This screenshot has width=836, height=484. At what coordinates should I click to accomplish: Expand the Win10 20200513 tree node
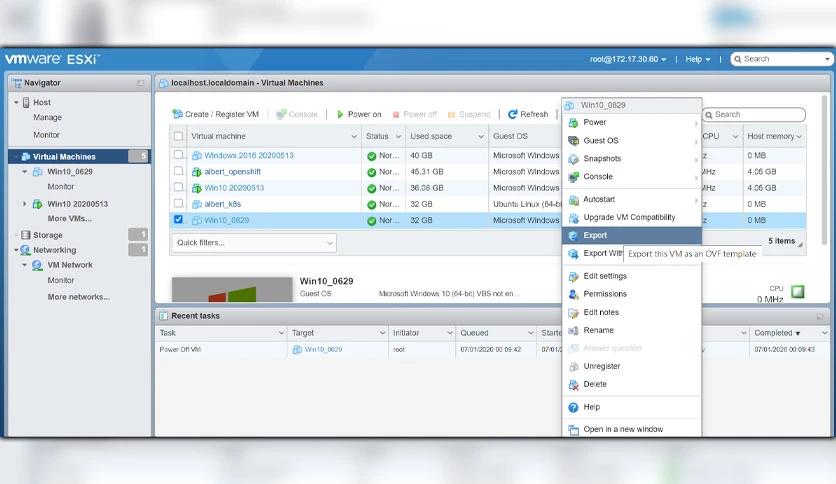[25, 204]
